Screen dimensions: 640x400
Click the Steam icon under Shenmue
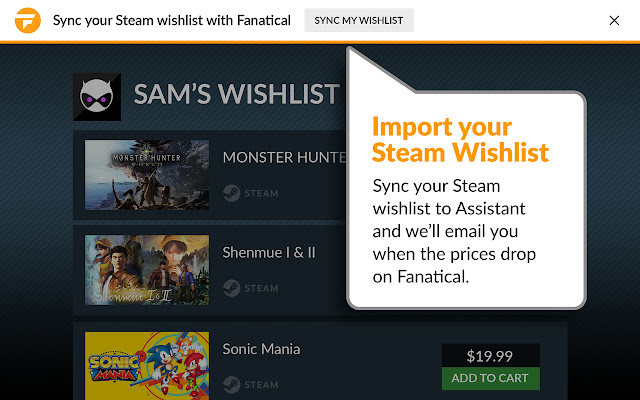232,288
